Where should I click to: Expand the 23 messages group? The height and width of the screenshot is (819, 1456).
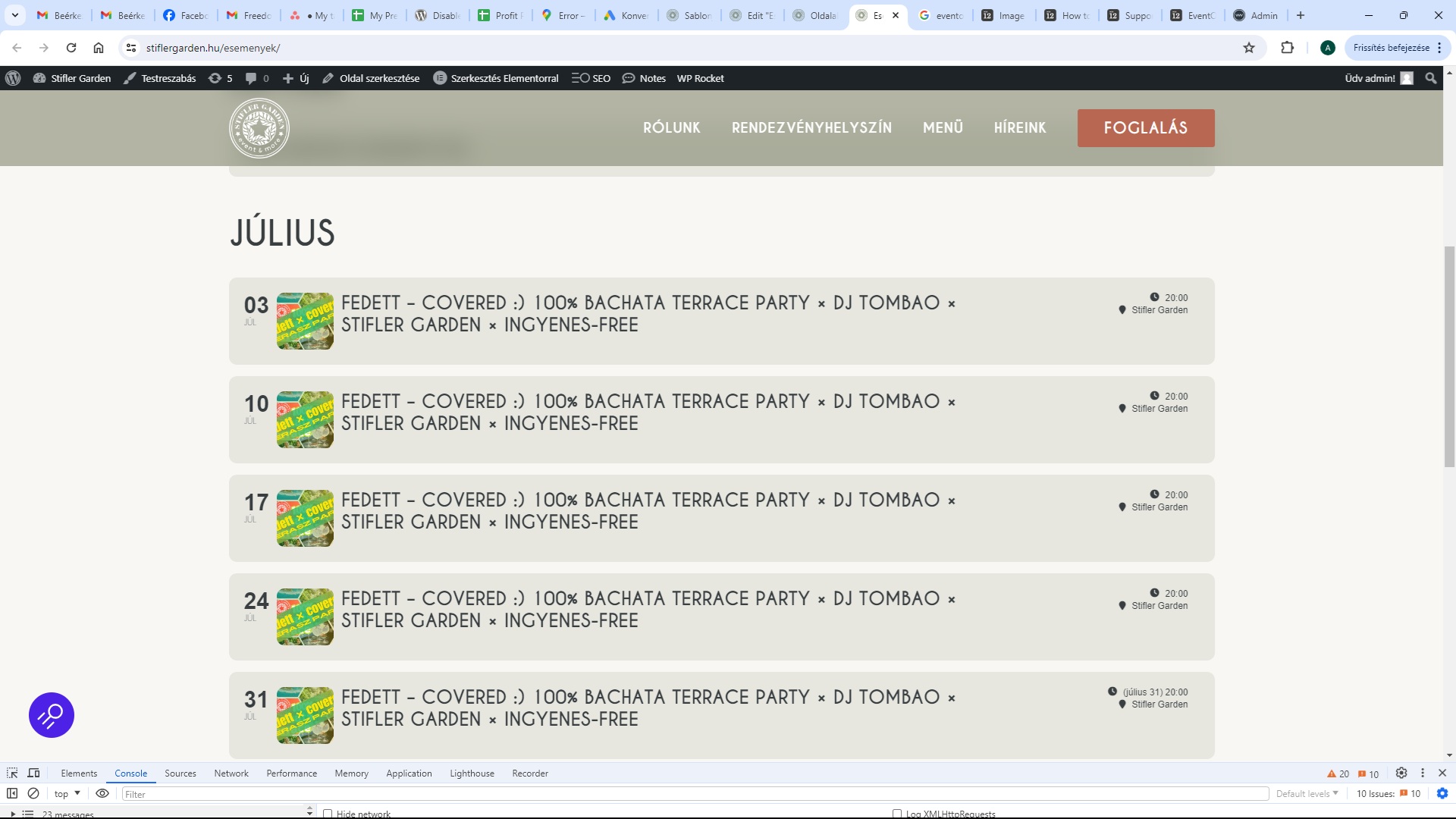13,814
